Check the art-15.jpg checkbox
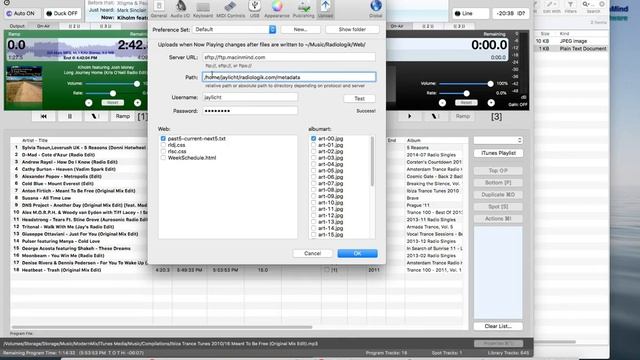This screenshot has height=360, width=640. tap(313, 235)
